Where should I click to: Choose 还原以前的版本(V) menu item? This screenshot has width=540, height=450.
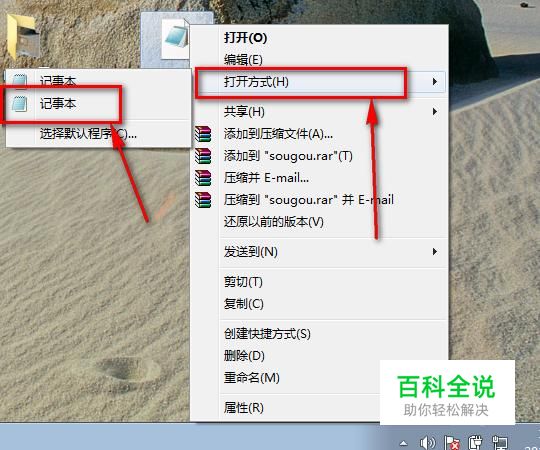[274, 222]
